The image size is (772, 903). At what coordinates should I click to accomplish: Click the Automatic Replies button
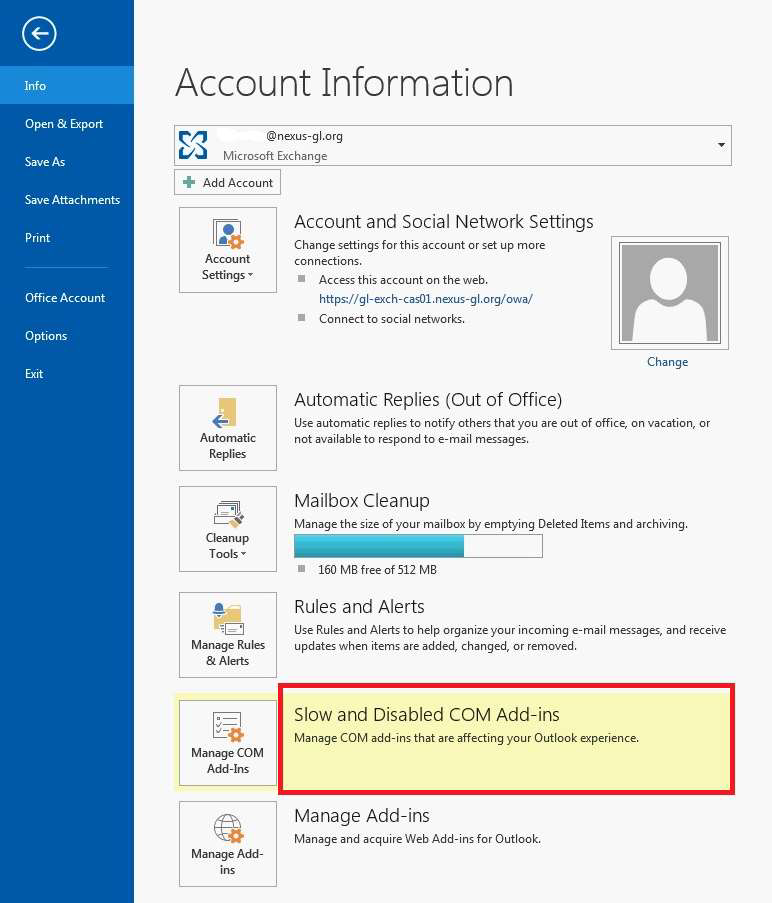pos(228,428)
